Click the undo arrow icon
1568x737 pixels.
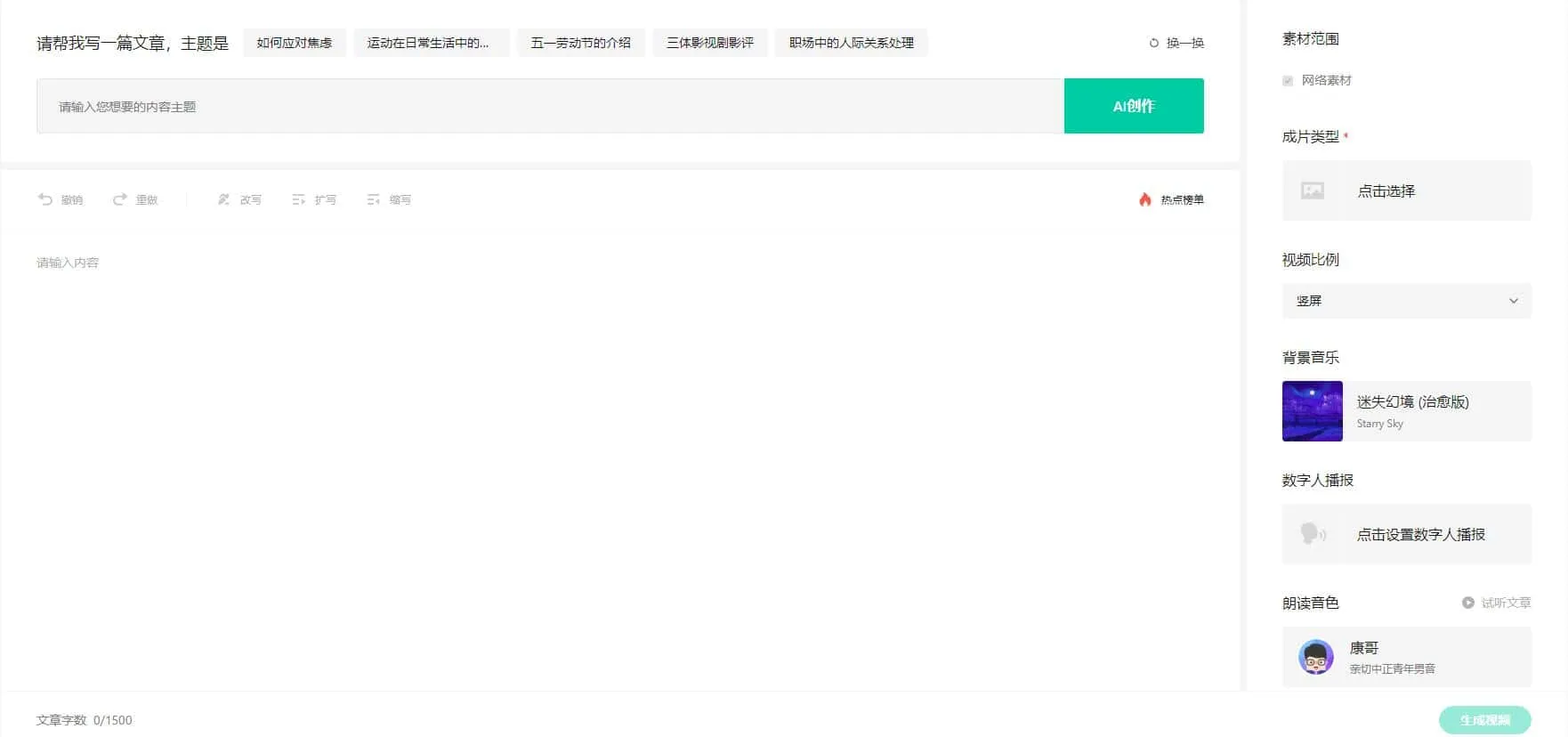click(x=45, y=199)
